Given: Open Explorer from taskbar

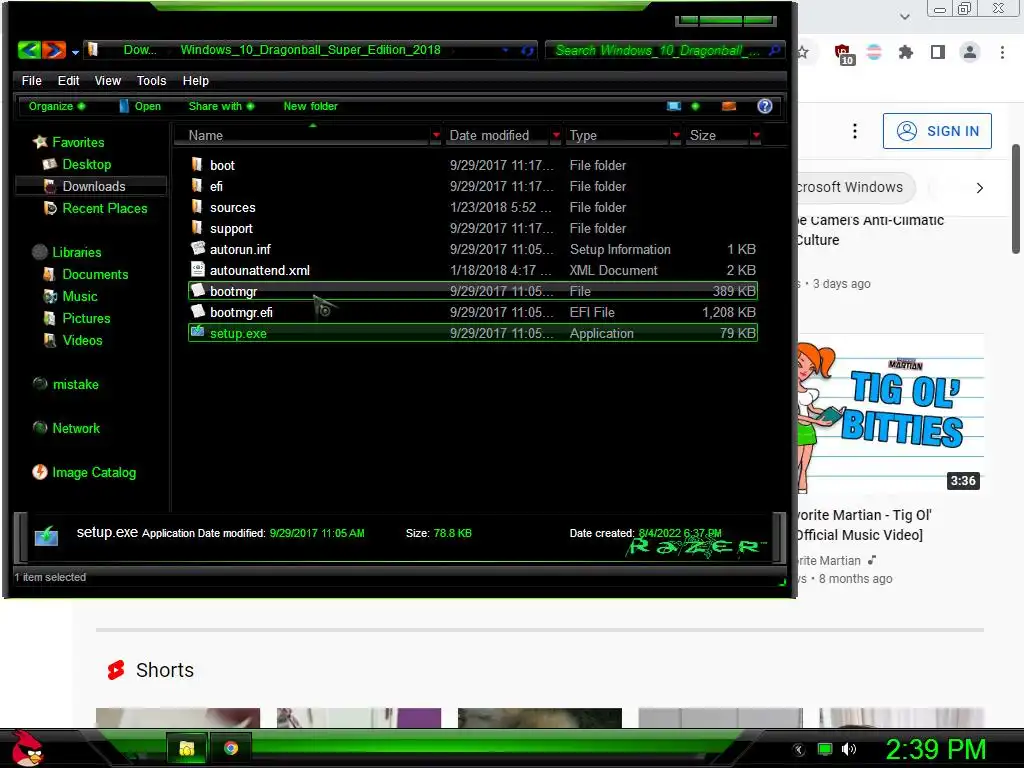Looking at the screenshot, I should (x=187, y=748).
